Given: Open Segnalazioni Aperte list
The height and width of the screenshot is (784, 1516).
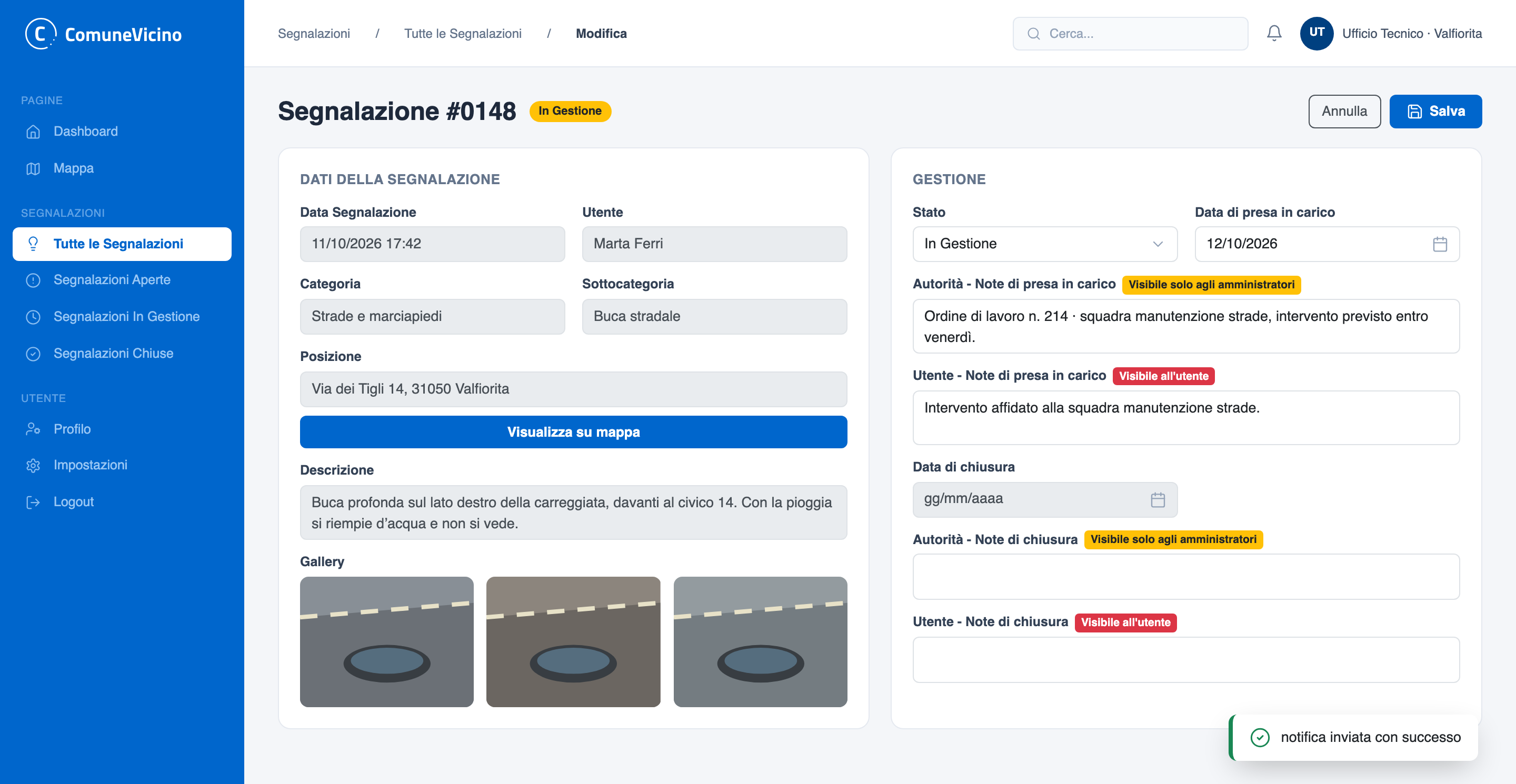Looking at the screenshot, I should 122,280.
